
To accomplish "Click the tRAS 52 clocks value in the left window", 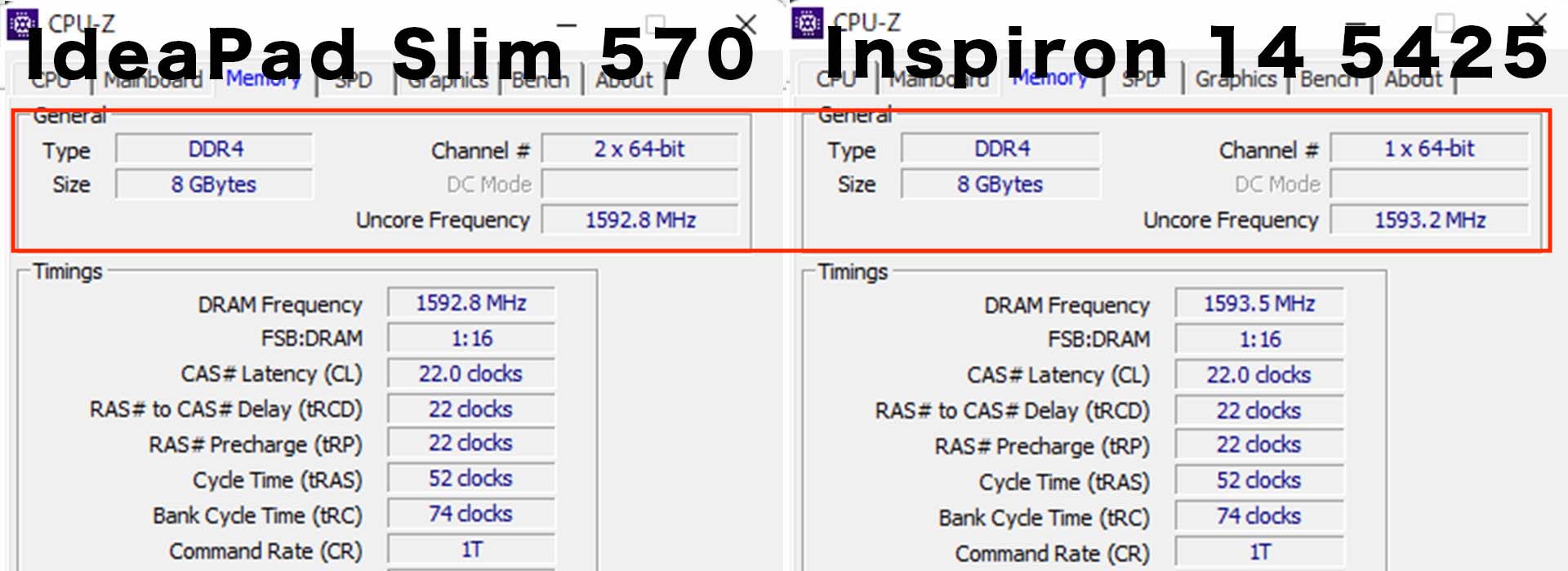I will pyautogui.click(x=471, y=479).
